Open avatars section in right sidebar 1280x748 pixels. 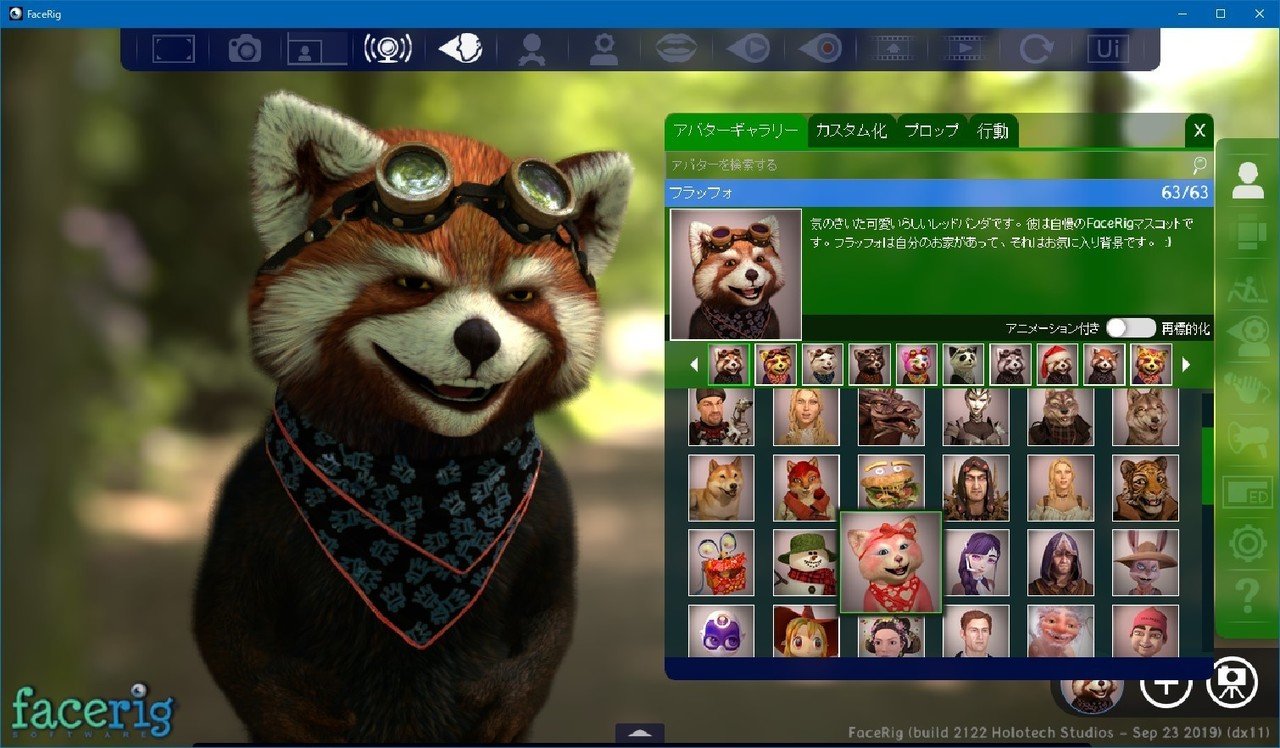[1248, 180]
